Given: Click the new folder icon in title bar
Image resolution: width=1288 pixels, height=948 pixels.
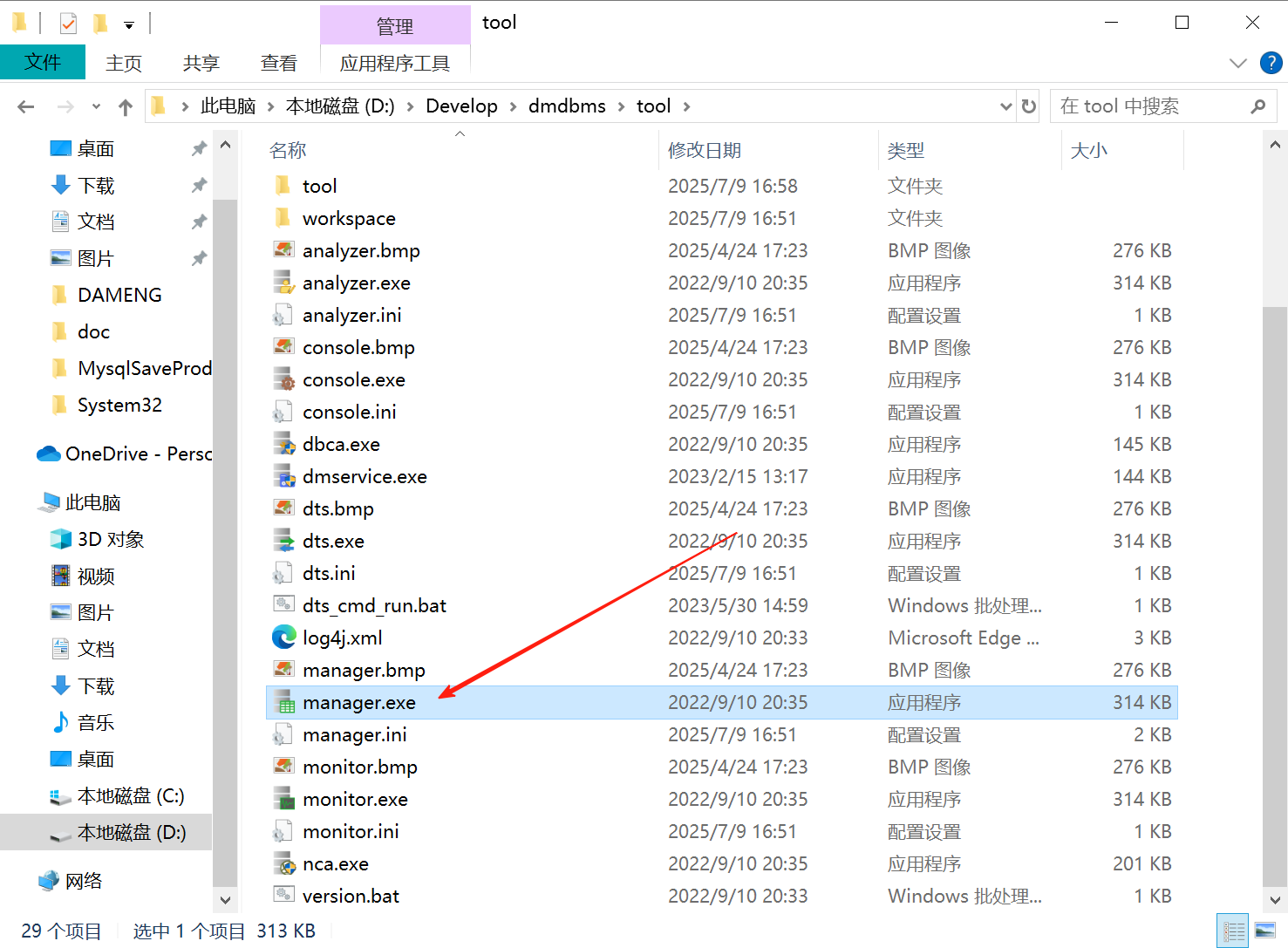Looking at the screenshot, I should [101, 24].
